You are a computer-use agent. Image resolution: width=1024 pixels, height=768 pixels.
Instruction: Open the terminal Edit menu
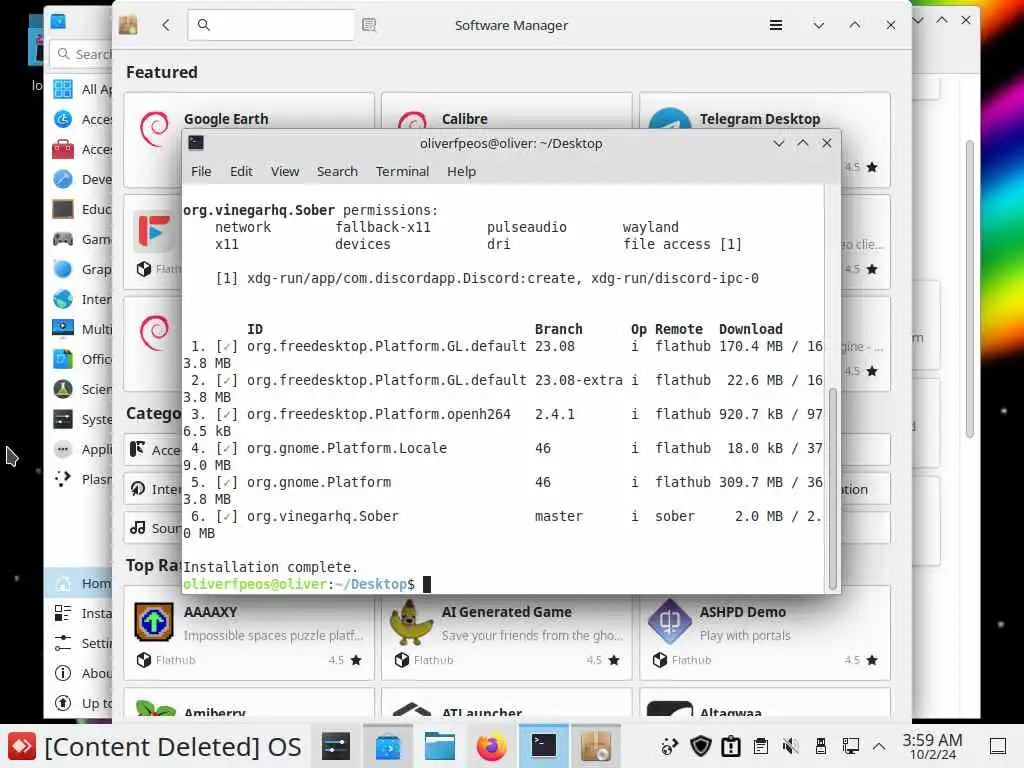pos(241,171)
